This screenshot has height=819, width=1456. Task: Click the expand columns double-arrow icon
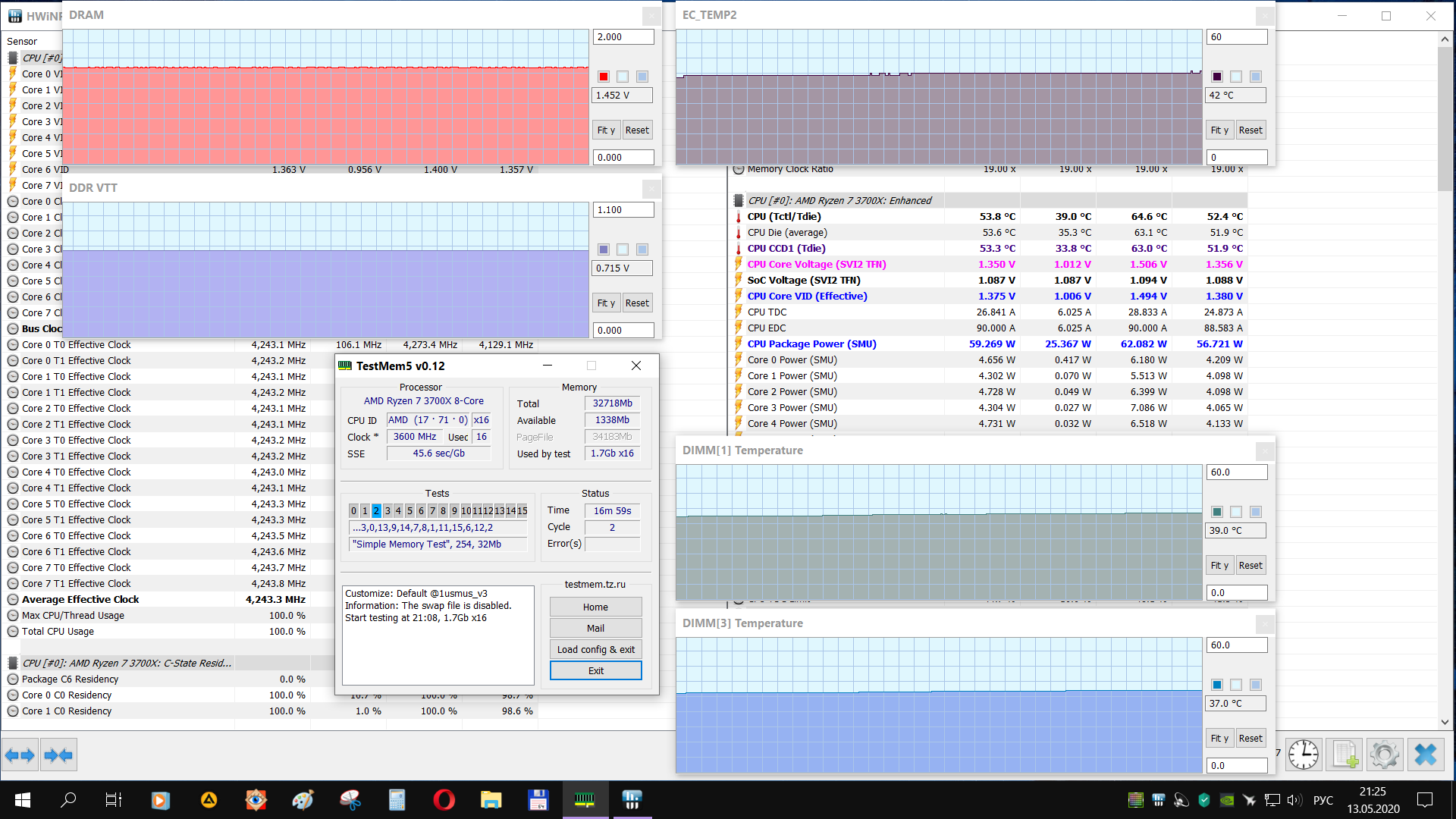pyautogui.click(x=20, y=755)
